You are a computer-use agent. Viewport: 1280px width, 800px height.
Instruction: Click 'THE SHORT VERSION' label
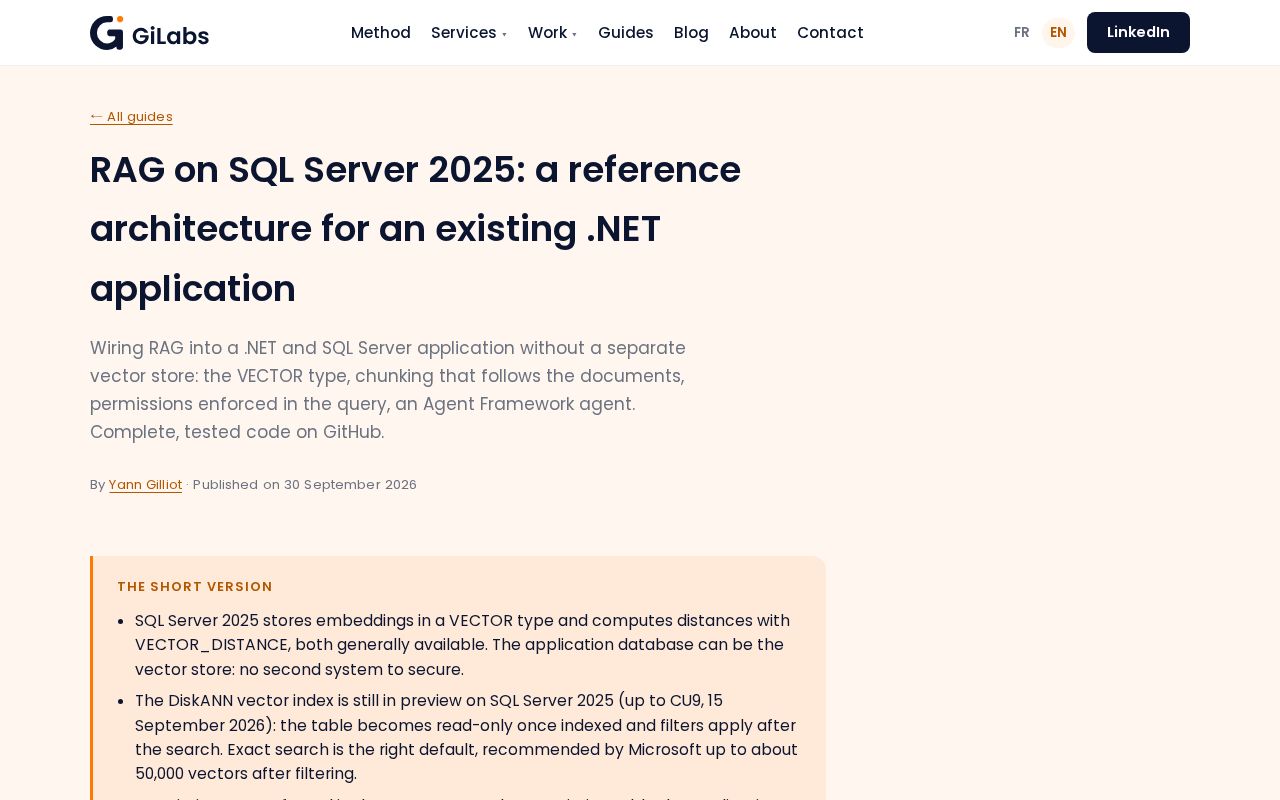tap(195, 587)
